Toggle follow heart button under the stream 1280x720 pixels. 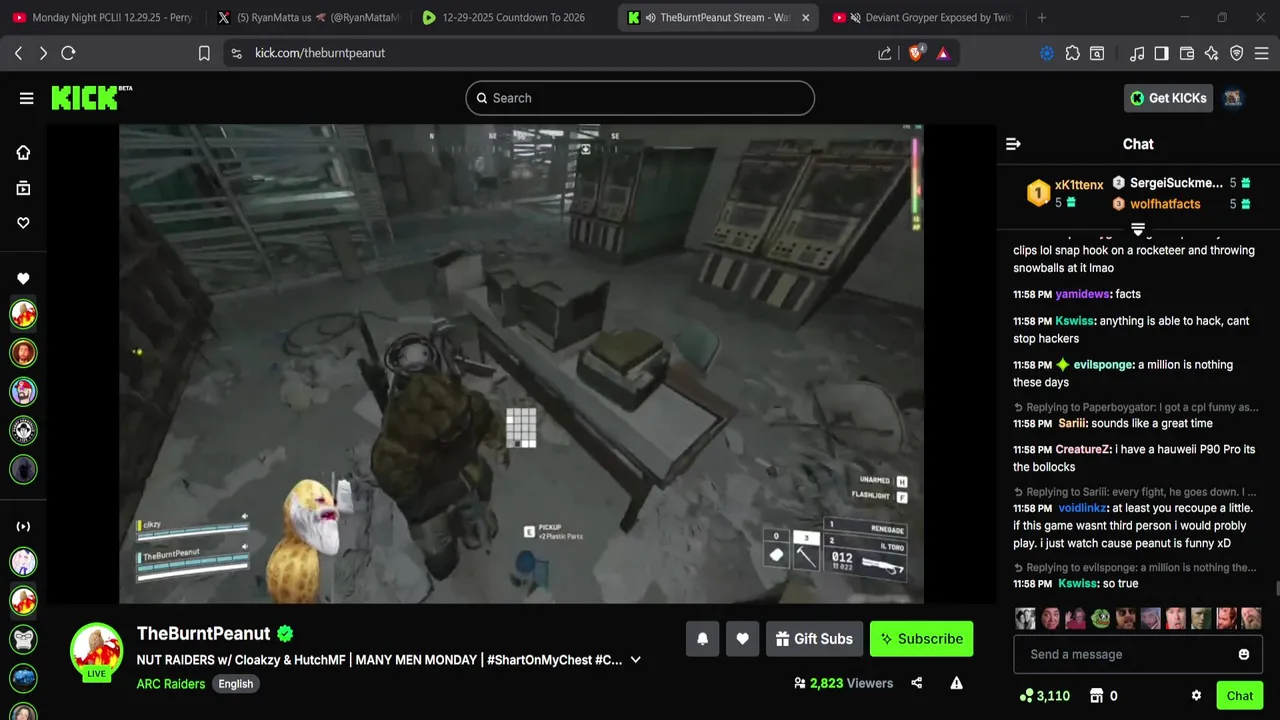point(742,639)
